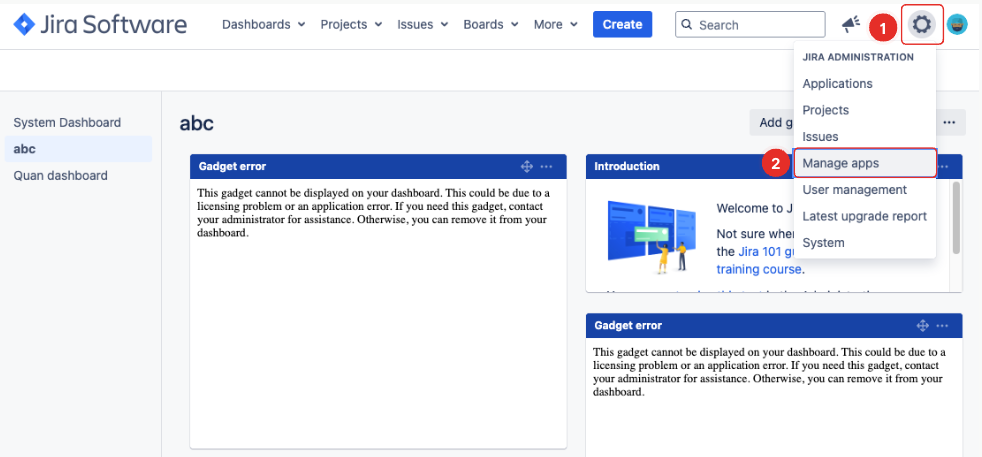Click the feedback megaphone icon
Viewport: 982px width, 457px height.
click(x=850, y=24)
